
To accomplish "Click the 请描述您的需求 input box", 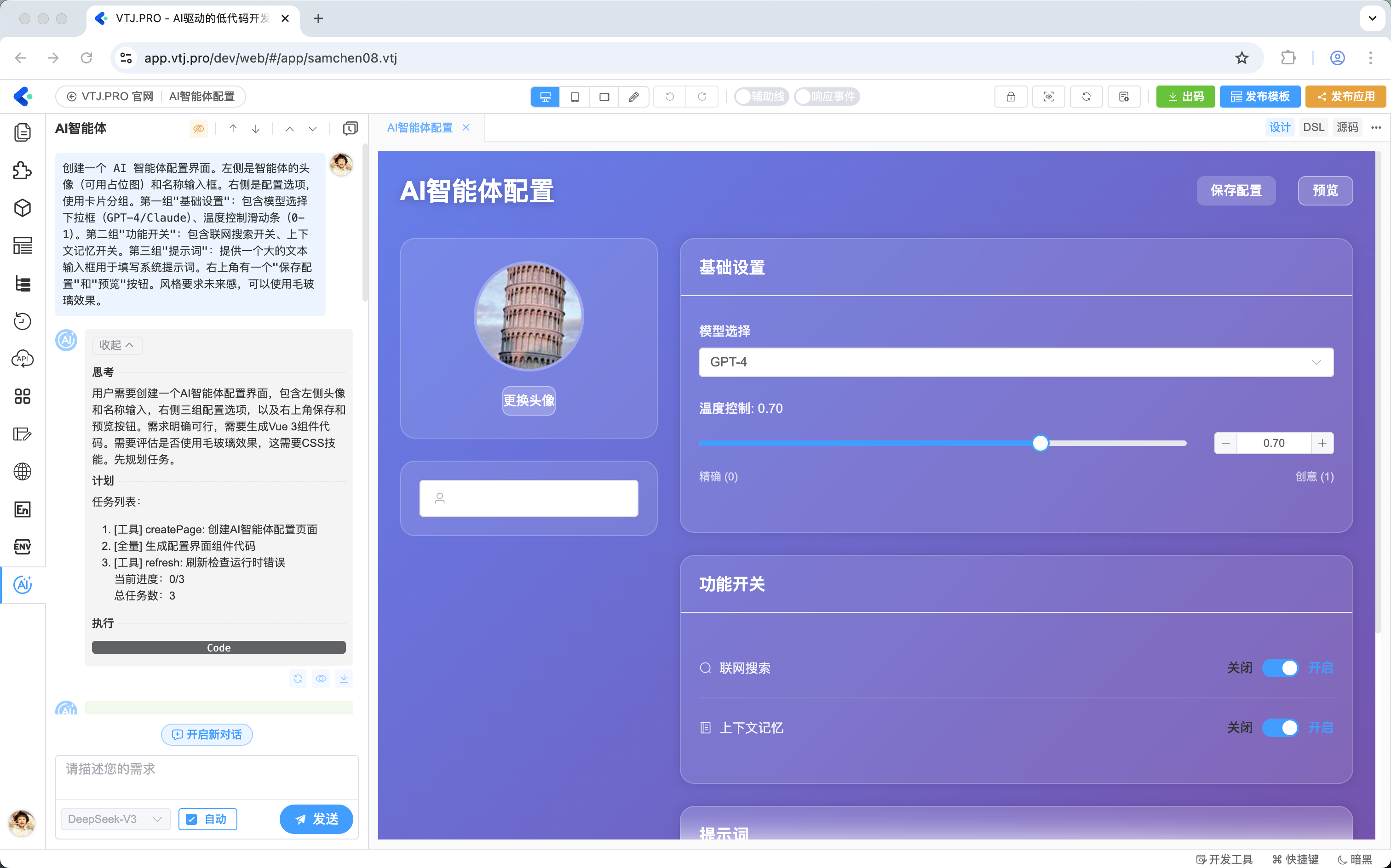I will tap(206, 776).
